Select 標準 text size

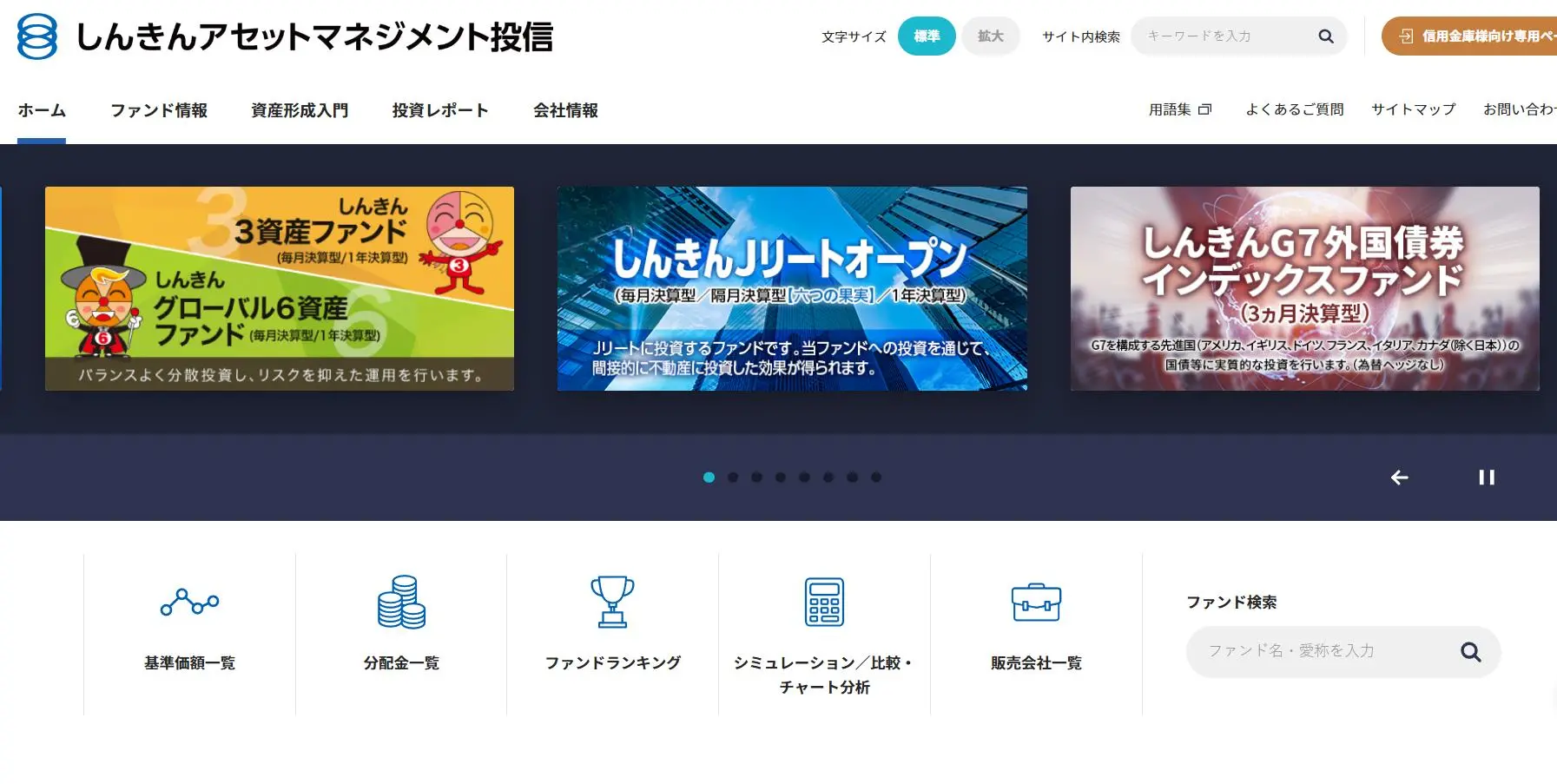(927, 36)
